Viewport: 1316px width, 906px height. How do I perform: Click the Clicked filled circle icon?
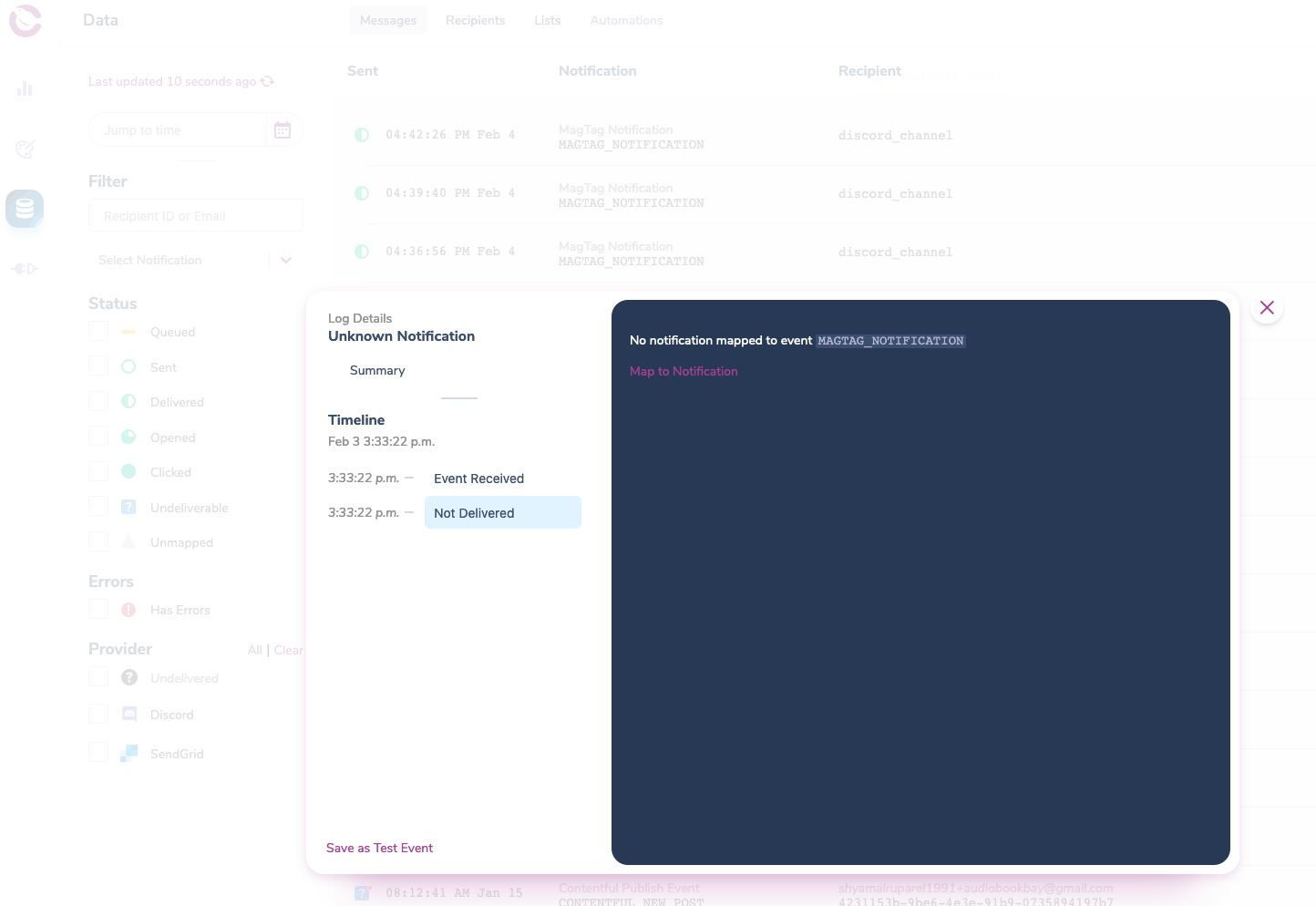[x=129, y=471]
